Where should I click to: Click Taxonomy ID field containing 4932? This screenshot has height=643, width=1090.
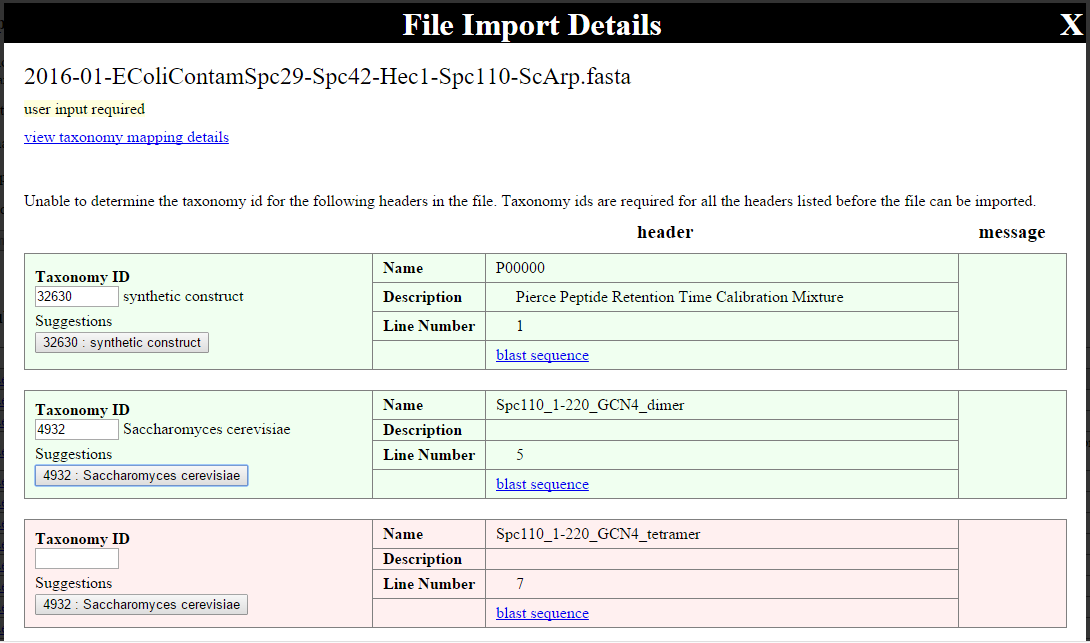[76, 430]
